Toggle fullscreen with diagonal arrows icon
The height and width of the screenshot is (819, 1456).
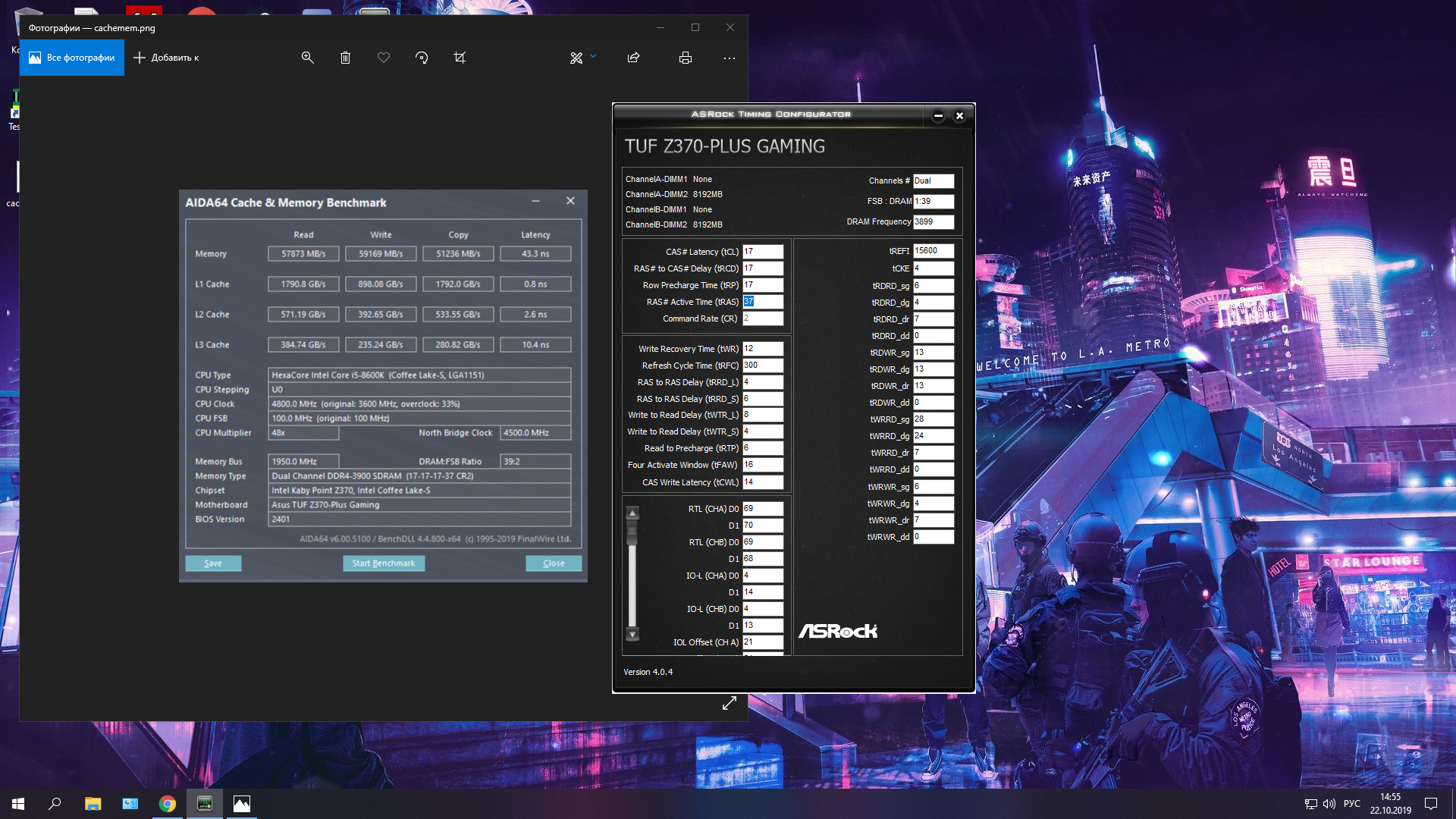[729, 703]
